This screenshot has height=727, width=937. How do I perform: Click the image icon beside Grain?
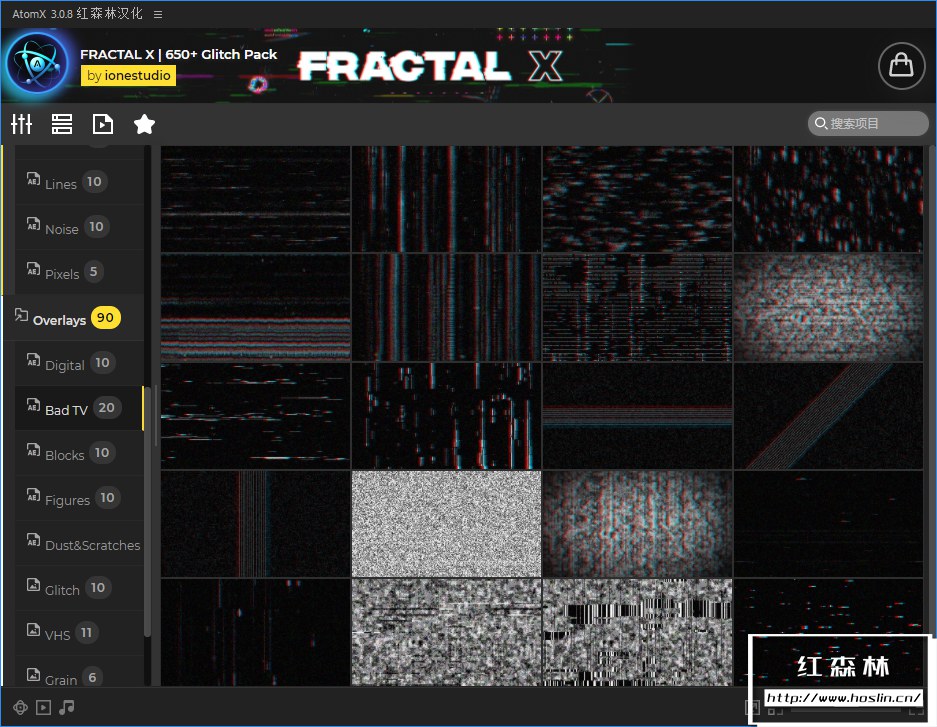(x=33, y=674)
